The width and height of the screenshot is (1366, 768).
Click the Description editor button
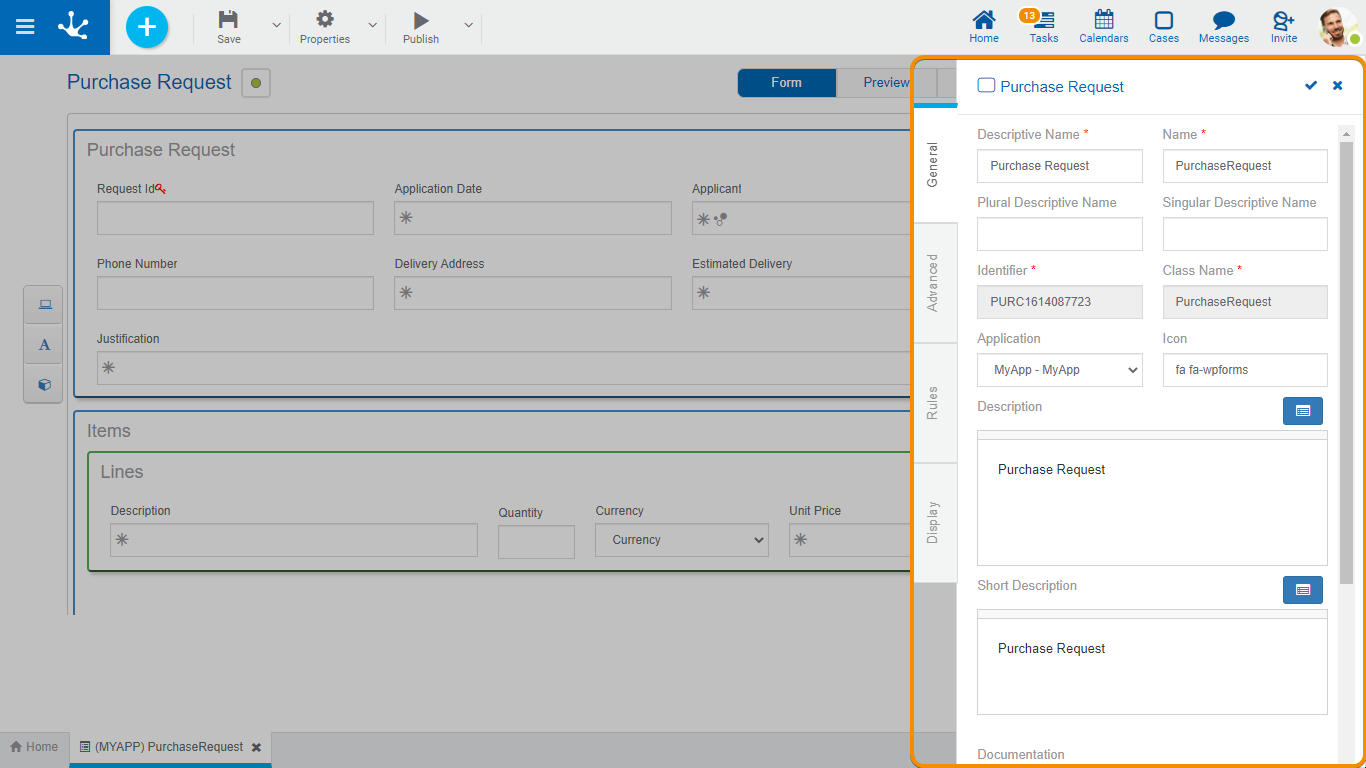coord(1302,411)
